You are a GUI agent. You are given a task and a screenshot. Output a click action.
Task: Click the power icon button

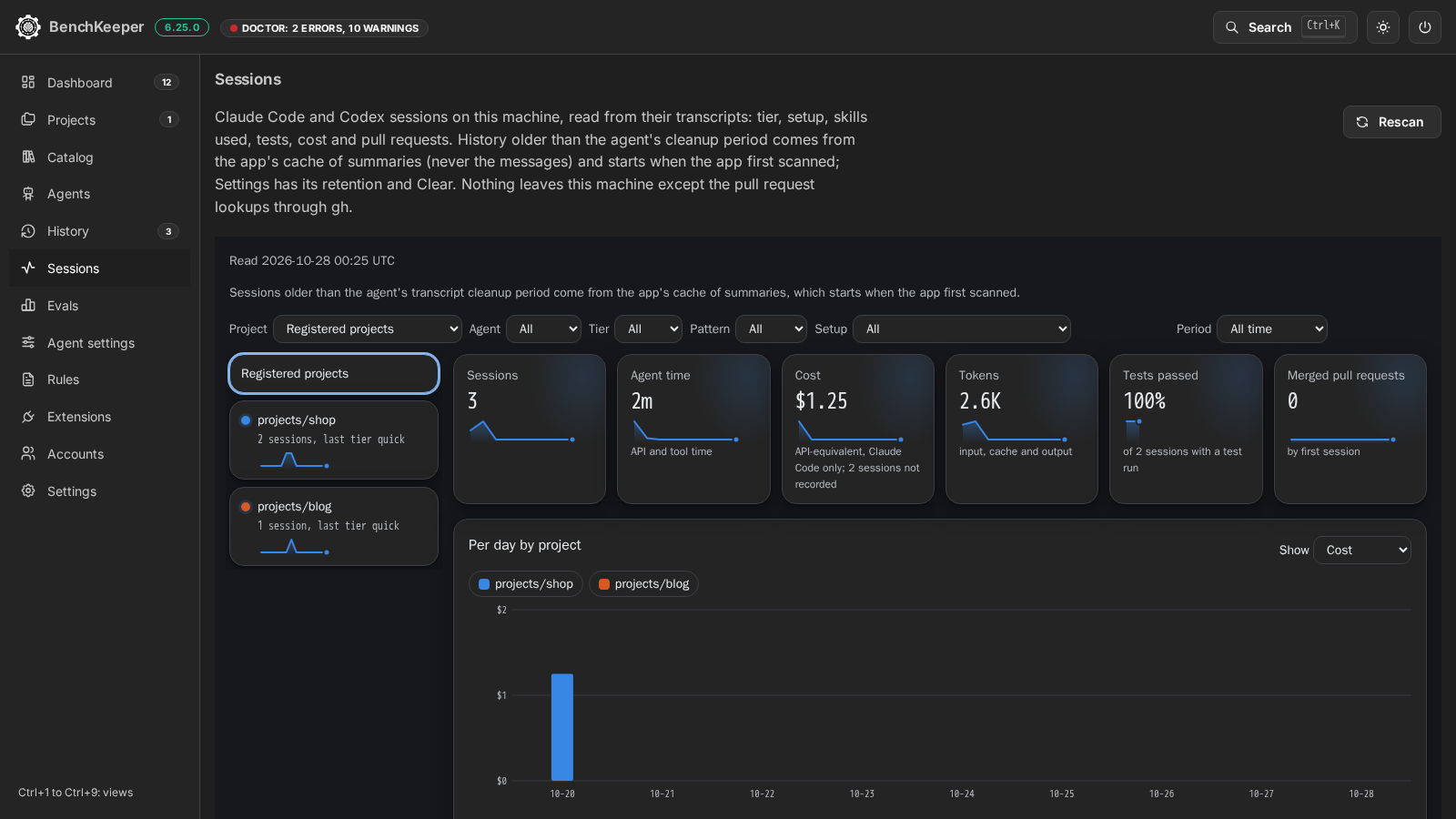tap(1425, 27)
